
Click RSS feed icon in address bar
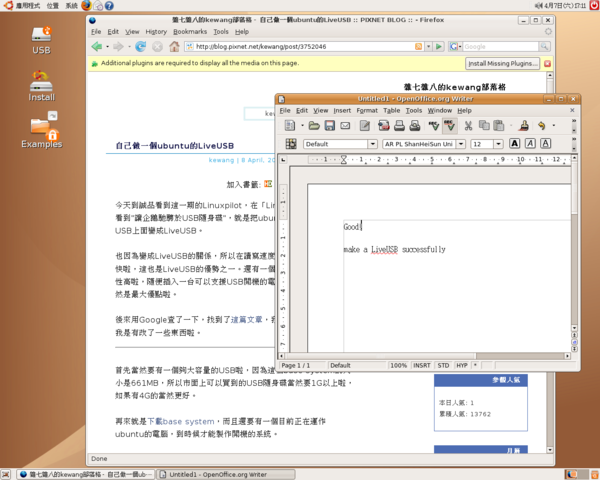click(x=419, y=47)
